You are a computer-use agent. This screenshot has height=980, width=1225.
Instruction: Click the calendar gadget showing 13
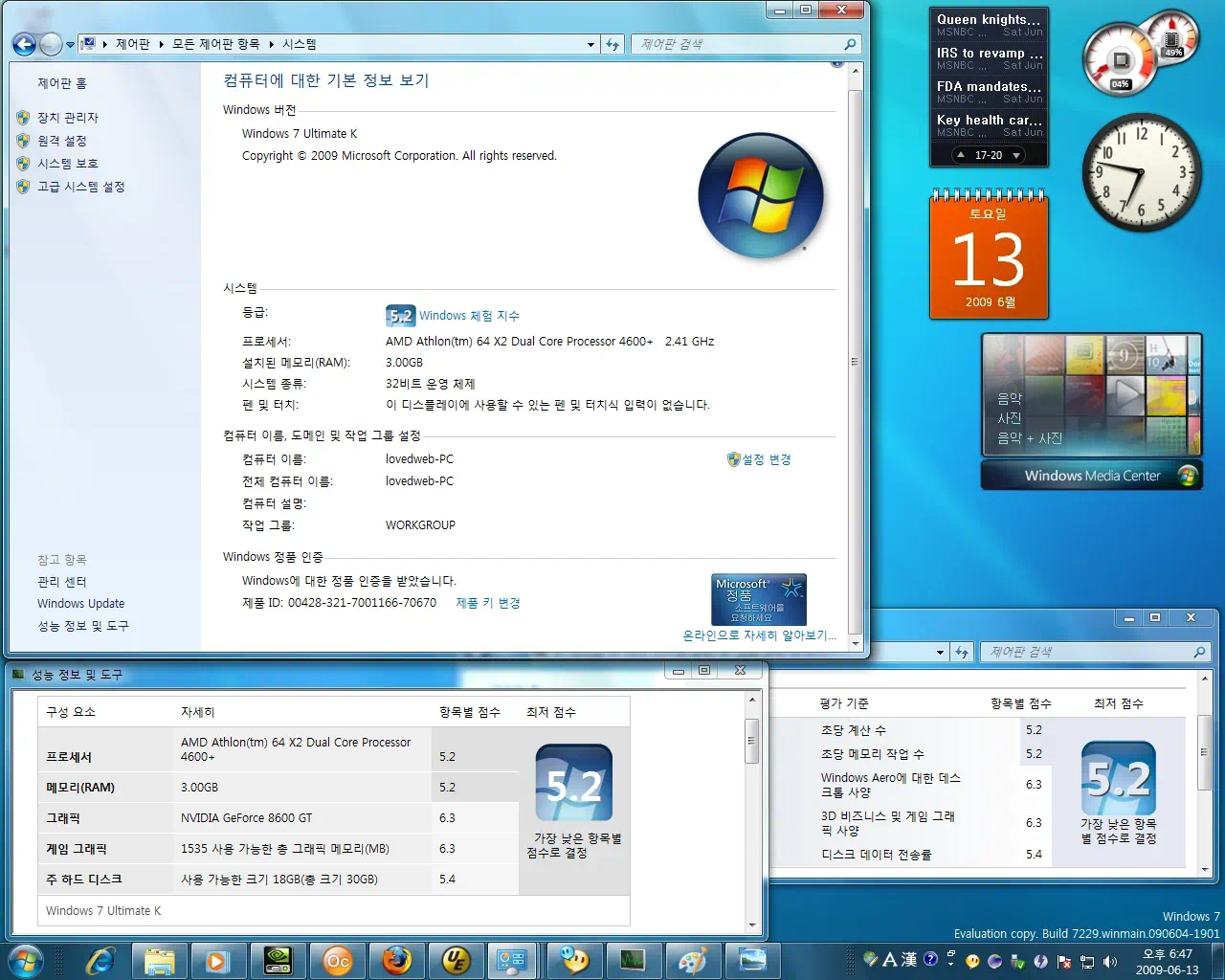(x=989, y=254)
